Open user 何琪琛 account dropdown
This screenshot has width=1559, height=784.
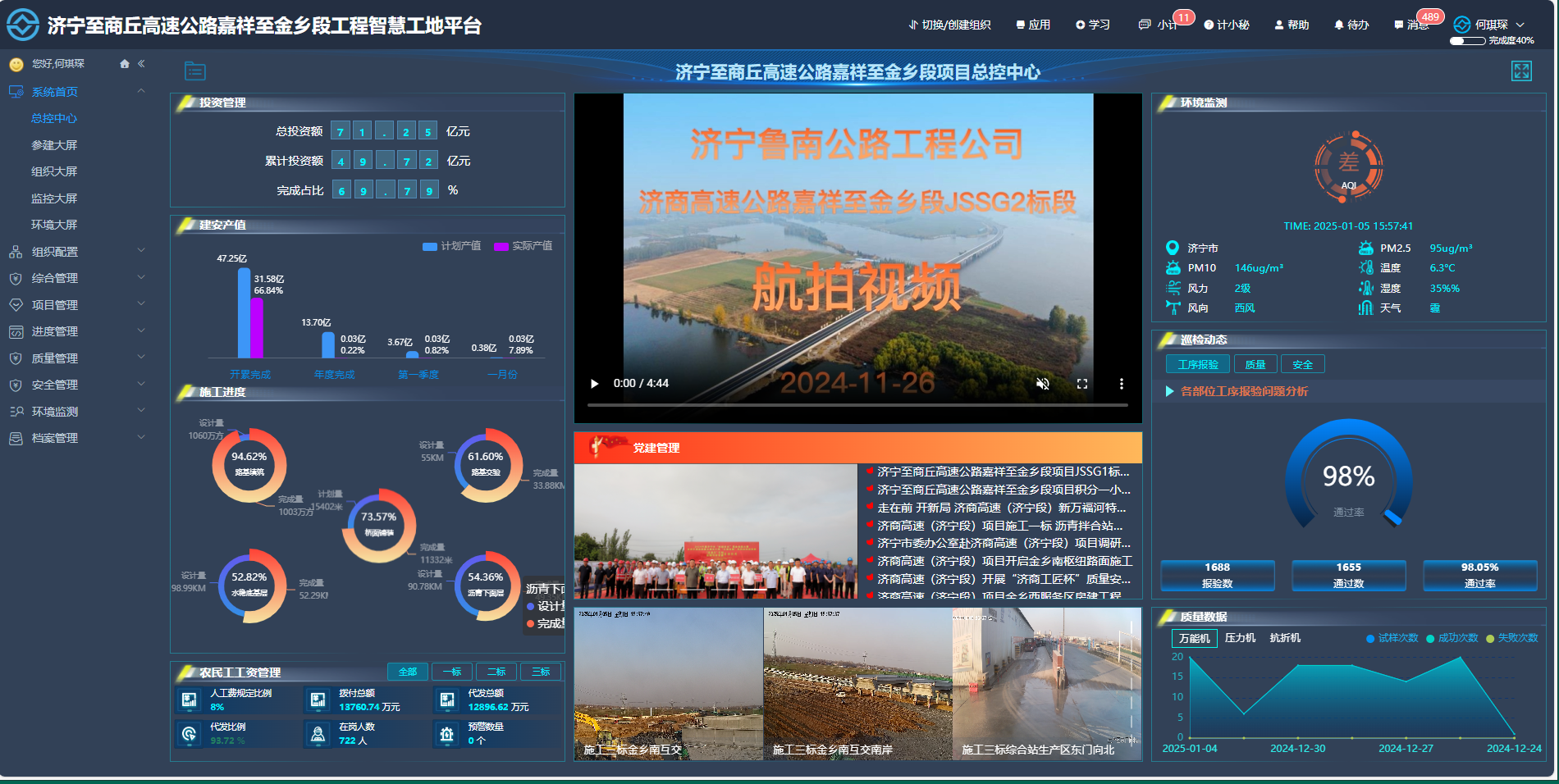[x=1490, y=25]
